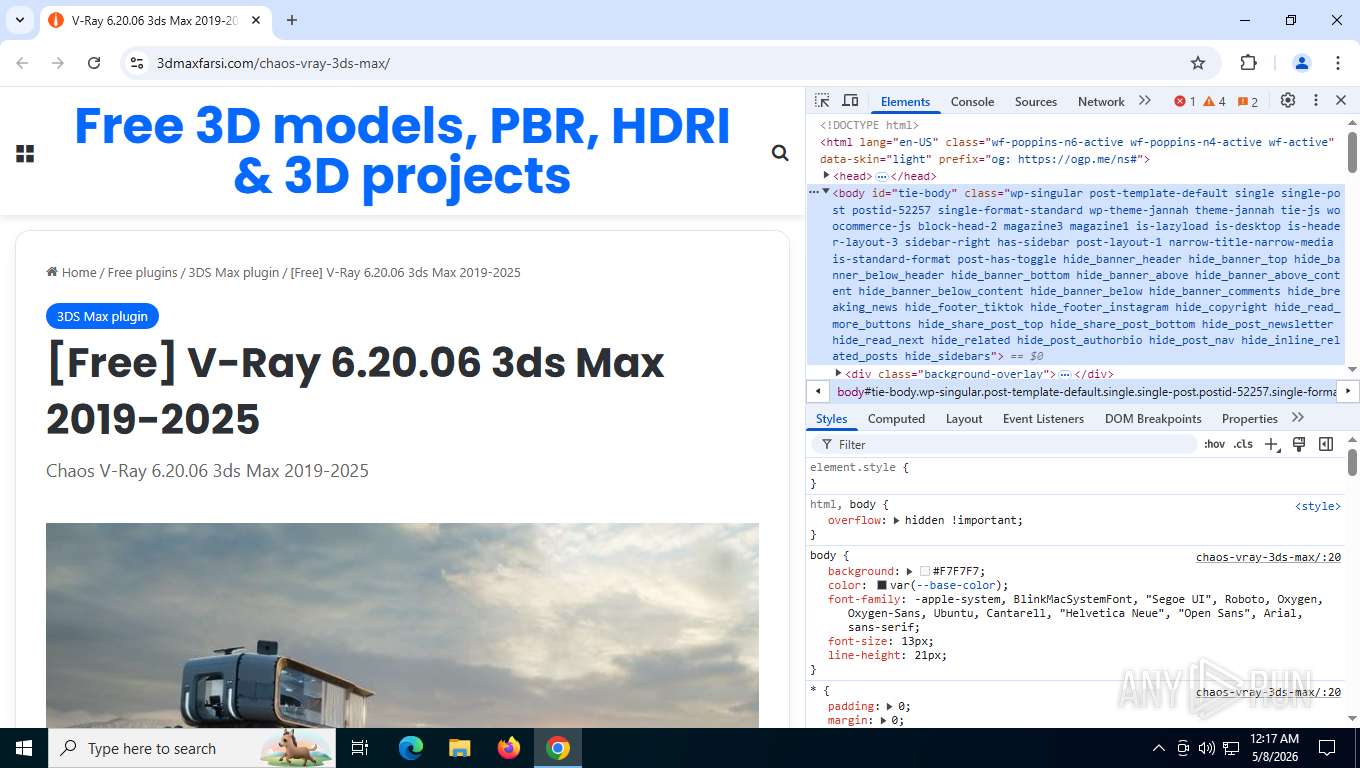
Task: Show more DevTools main tabs chevron
Action: pyautogui.click(x=1145, y=101)
